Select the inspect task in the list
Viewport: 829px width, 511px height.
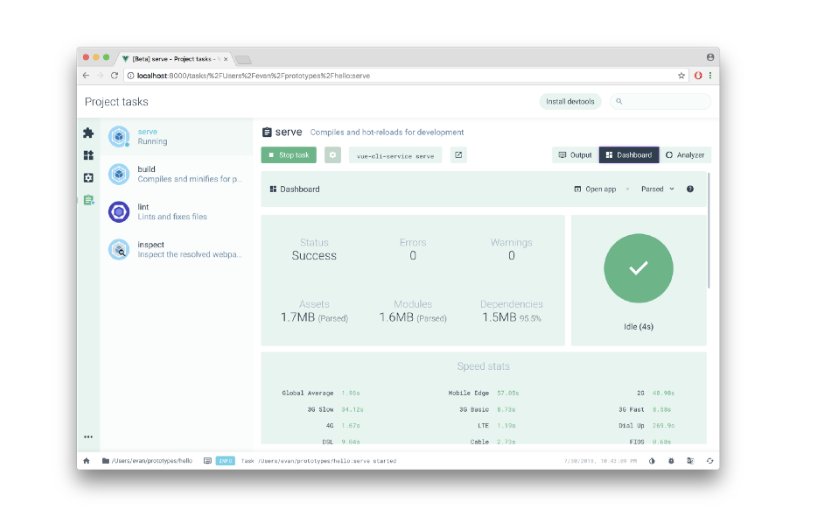(177, 249)
